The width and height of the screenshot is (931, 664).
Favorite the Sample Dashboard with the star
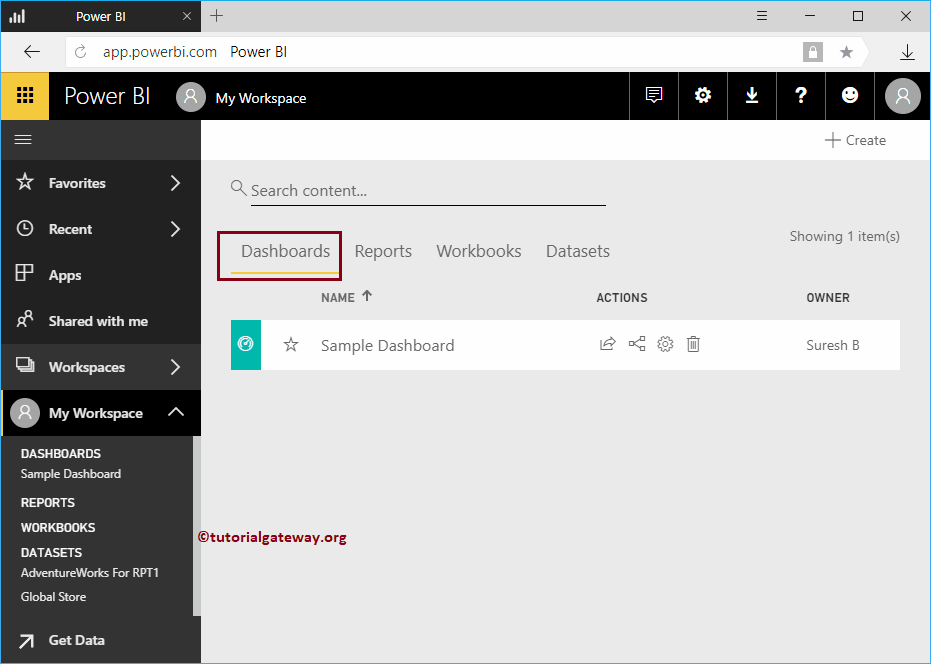[x=290, y=344]
